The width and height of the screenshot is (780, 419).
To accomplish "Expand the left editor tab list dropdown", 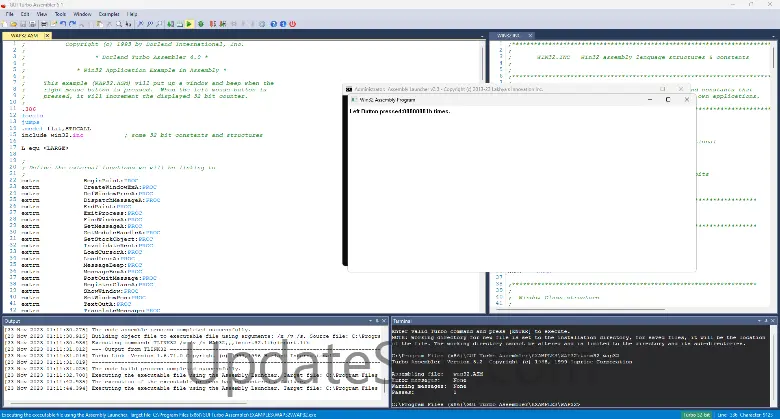I will click(484, 36).
